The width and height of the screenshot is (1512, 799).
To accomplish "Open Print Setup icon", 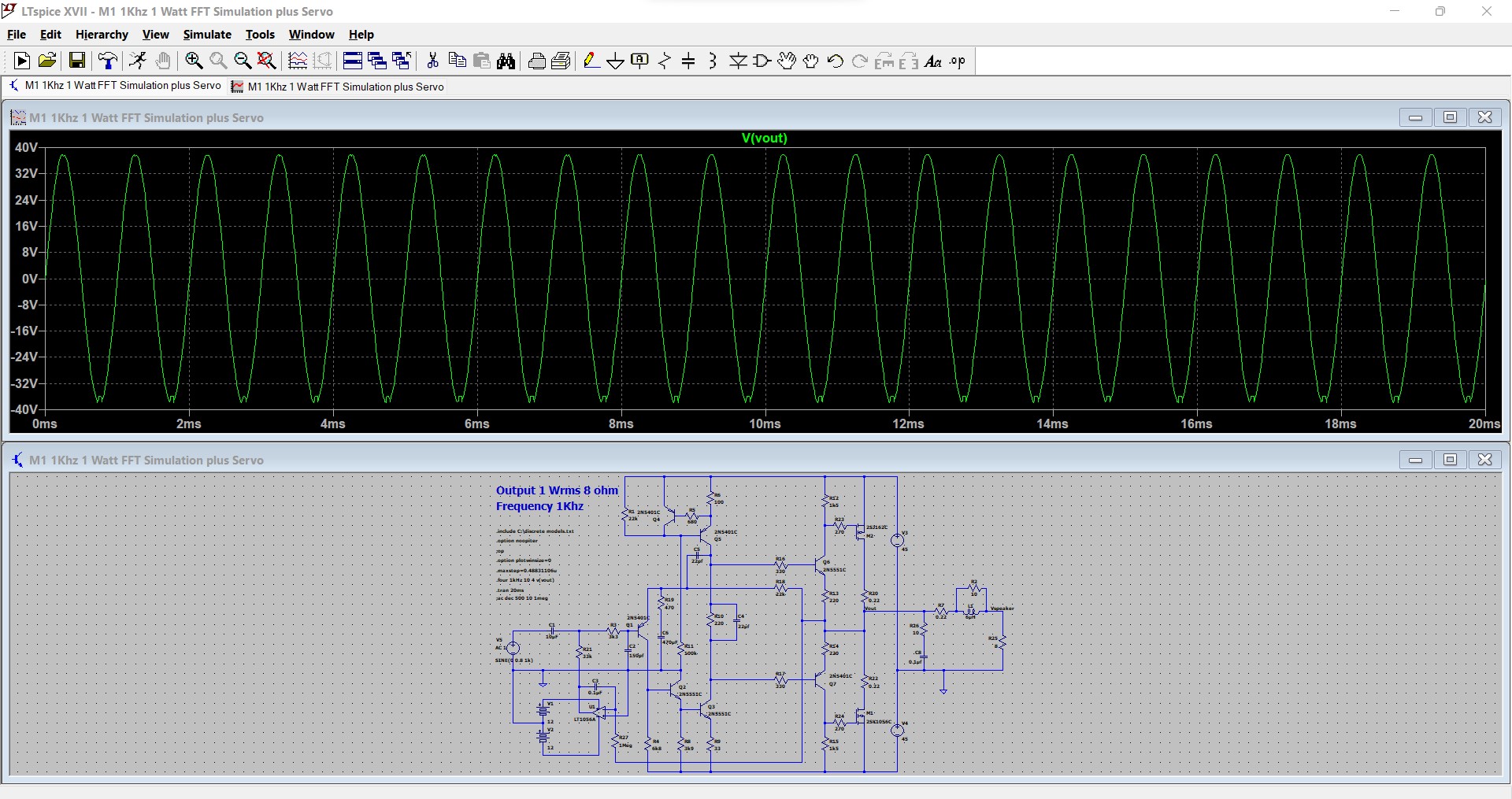I will point(537,61).
